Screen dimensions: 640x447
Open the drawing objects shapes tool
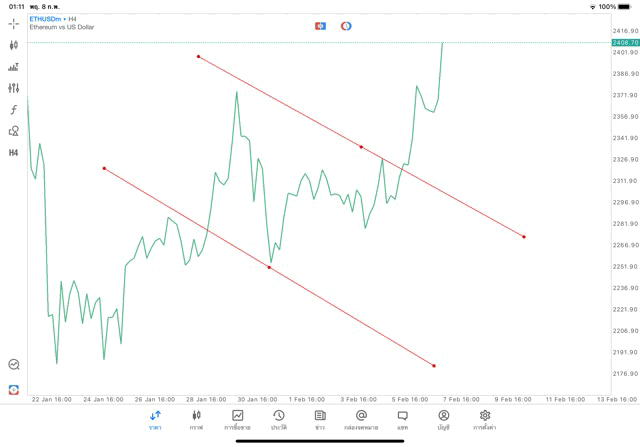[x=14, y=131]
